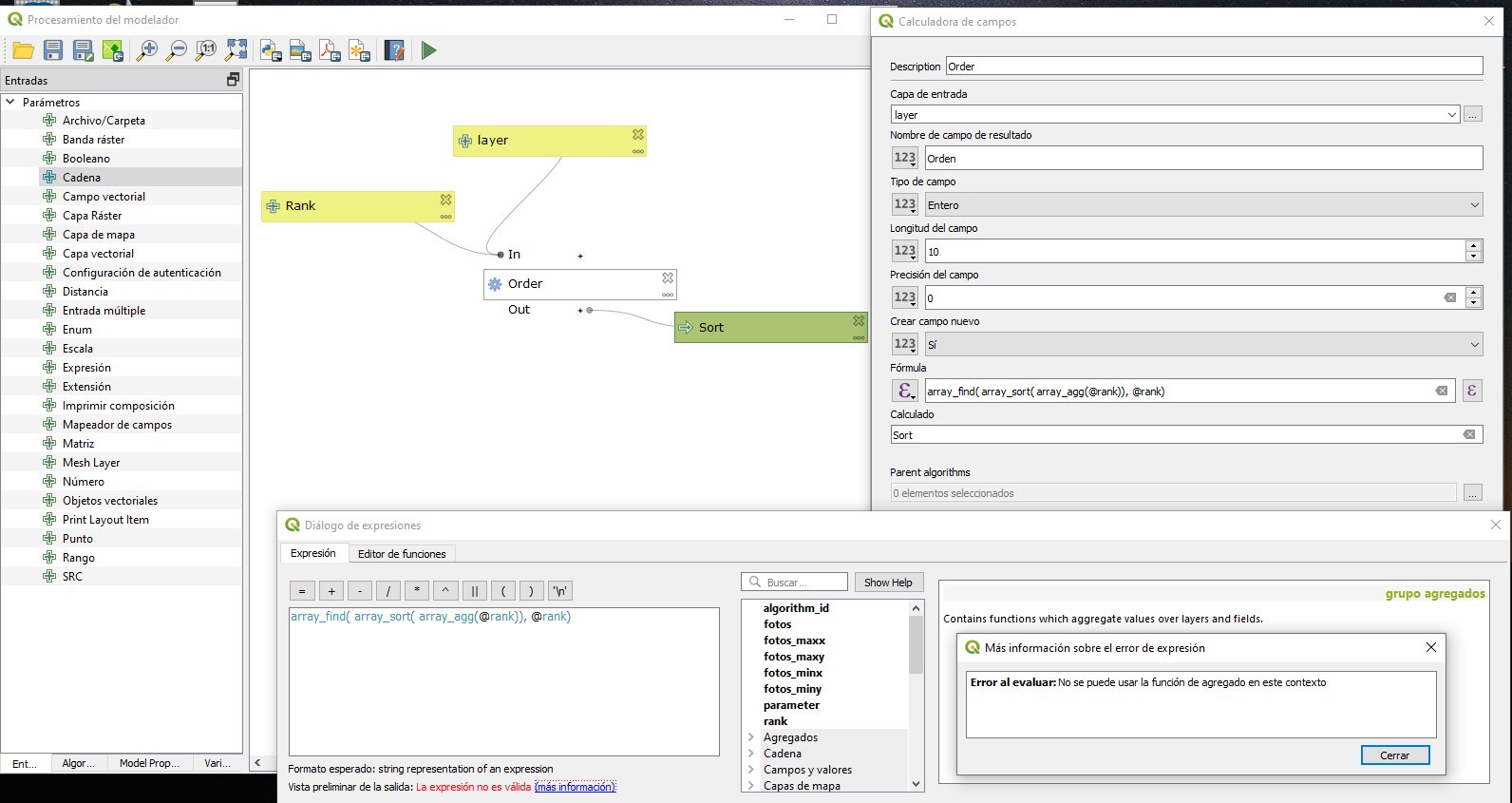Expand the Campos y valores function group
This screenshot has width=1512, height=803.
751,770
